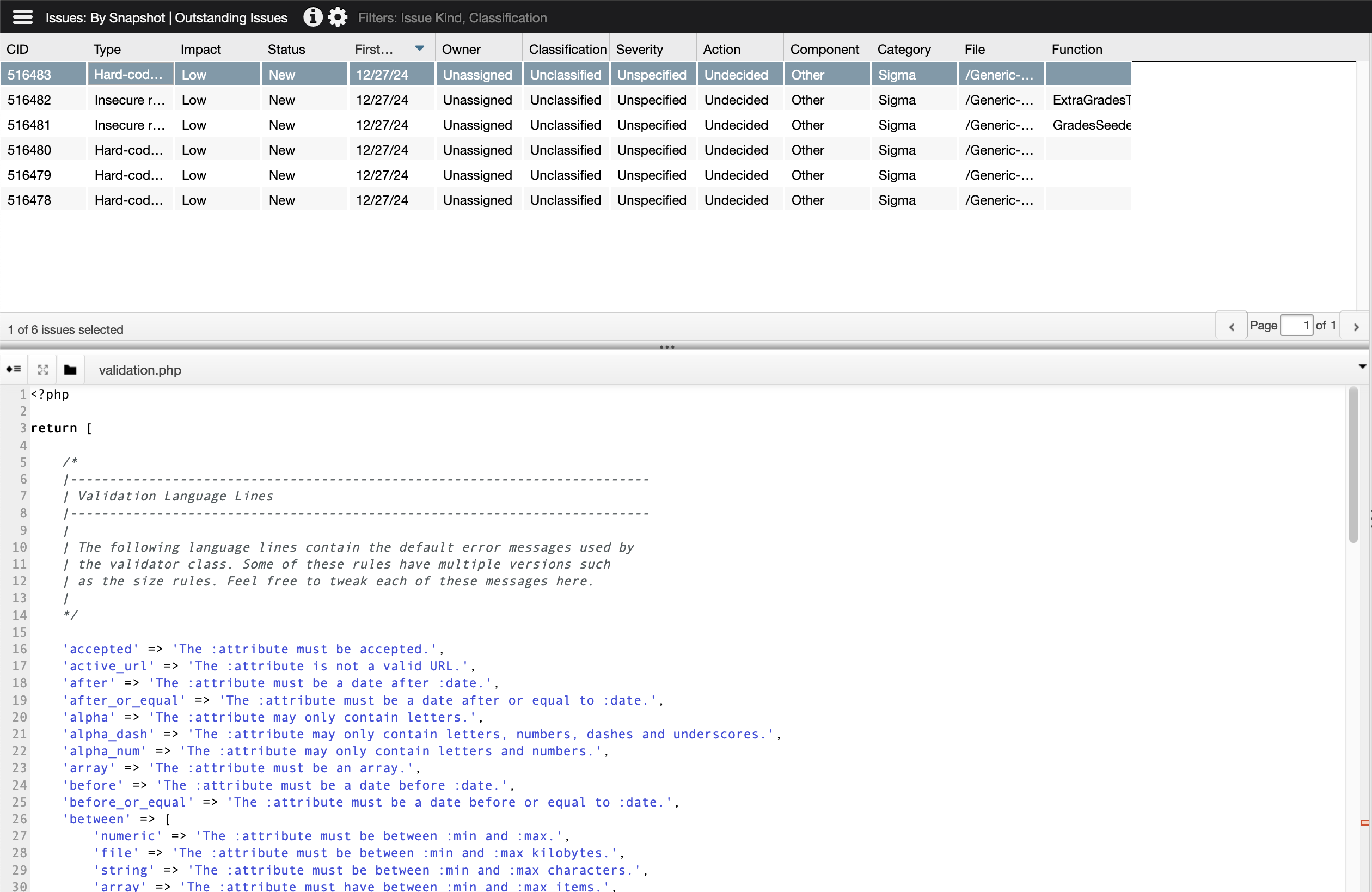Sort issues by Component column header
The height and width of the screenshot is (892, 1372).
[827, 49]
